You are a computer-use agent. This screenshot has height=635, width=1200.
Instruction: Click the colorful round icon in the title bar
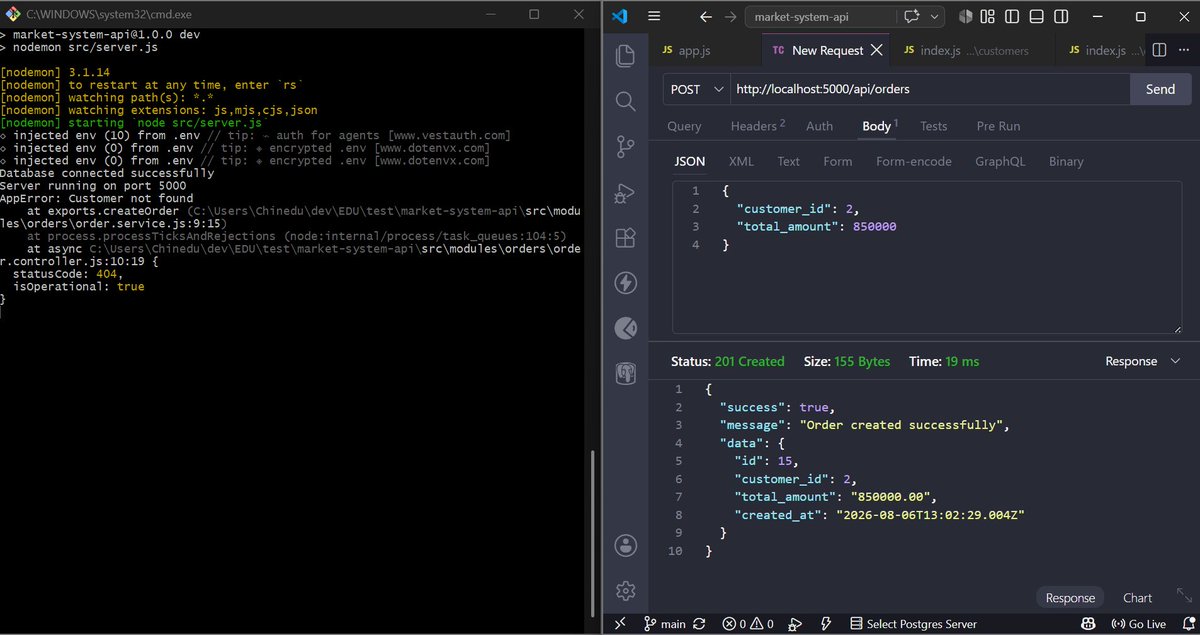pos(965,17)
